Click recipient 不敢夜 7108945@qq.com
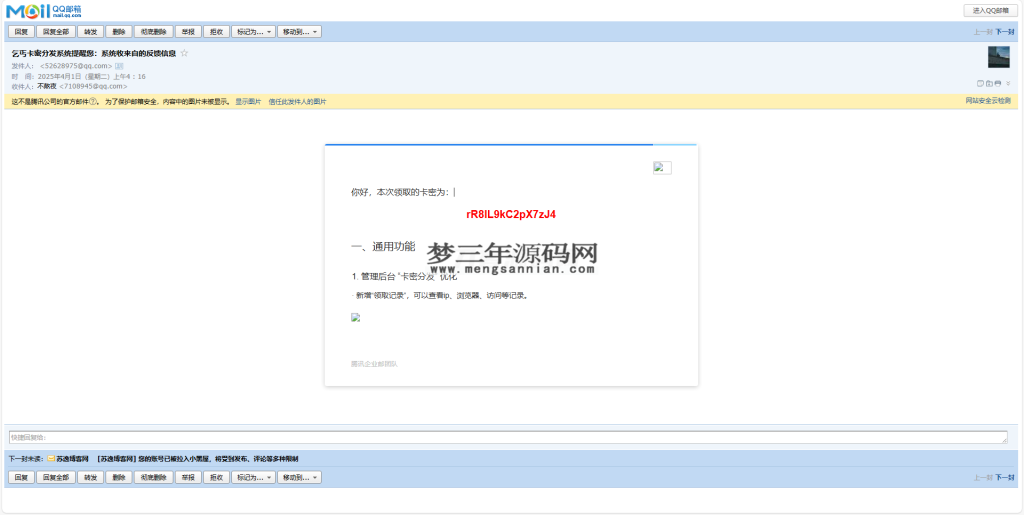 pos(82,86)
